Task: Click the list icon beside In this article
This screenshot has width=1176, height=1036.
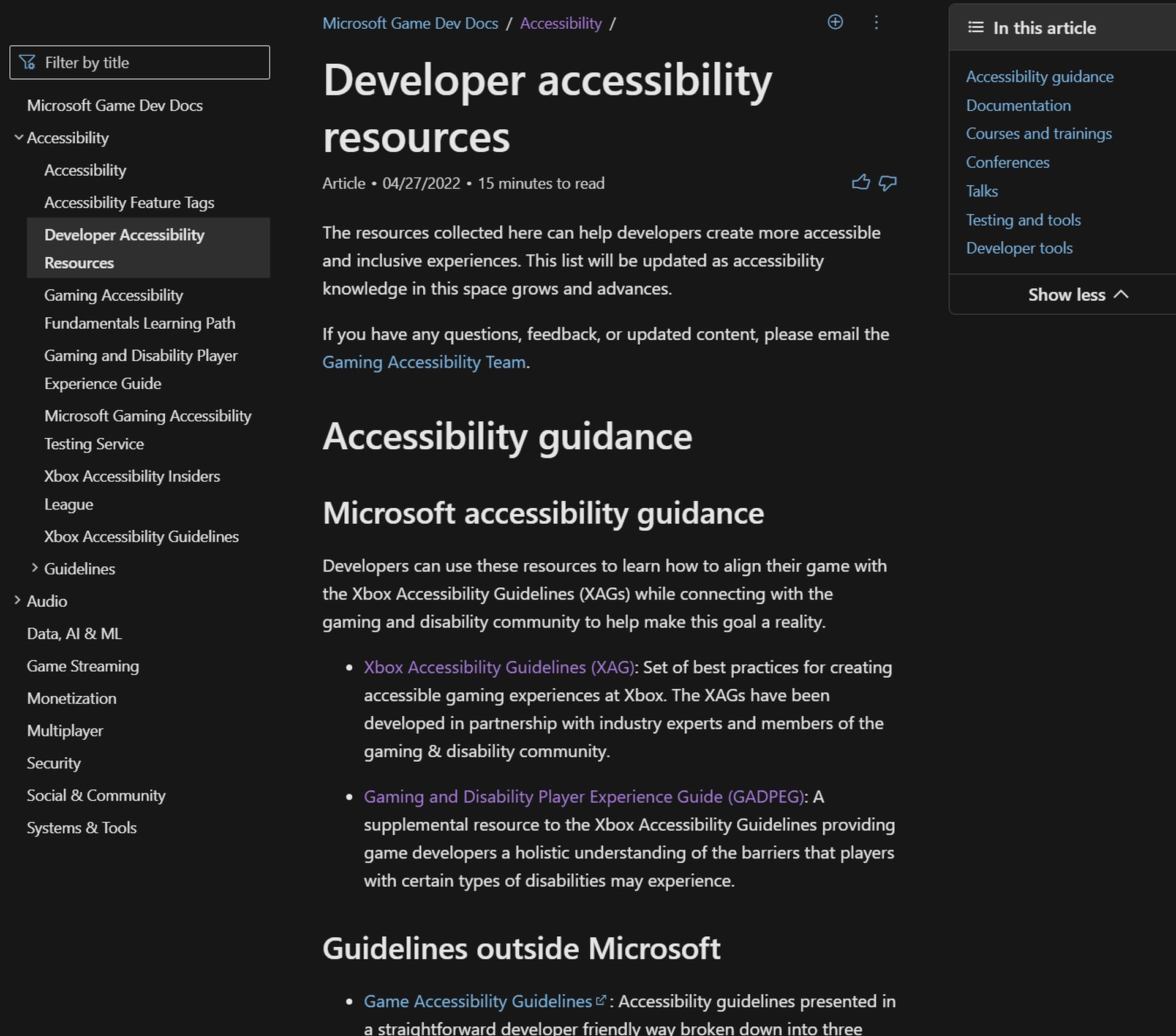Action: click(x=975, y=28)
